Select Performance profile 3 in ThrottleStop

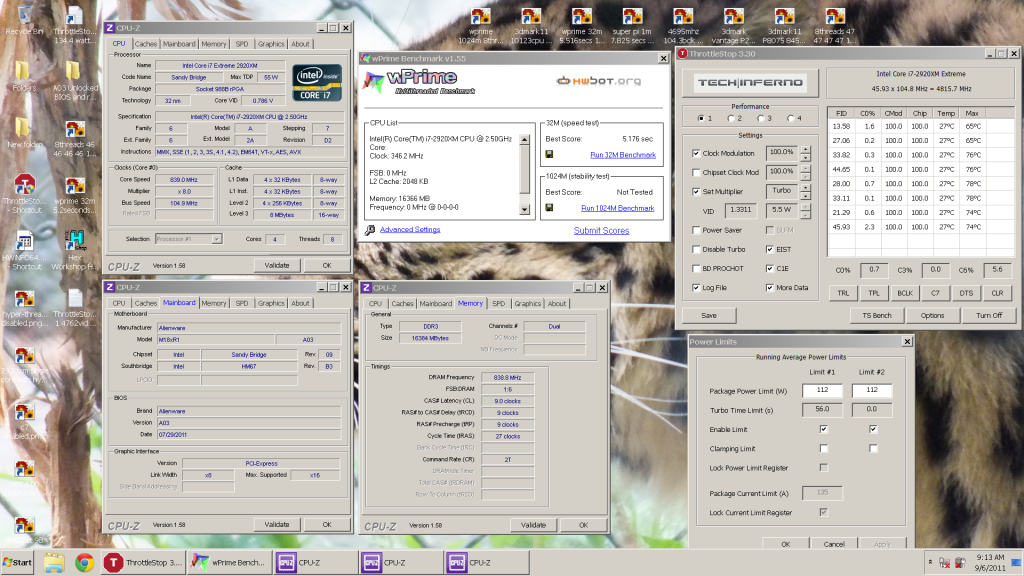click(761, 118)
